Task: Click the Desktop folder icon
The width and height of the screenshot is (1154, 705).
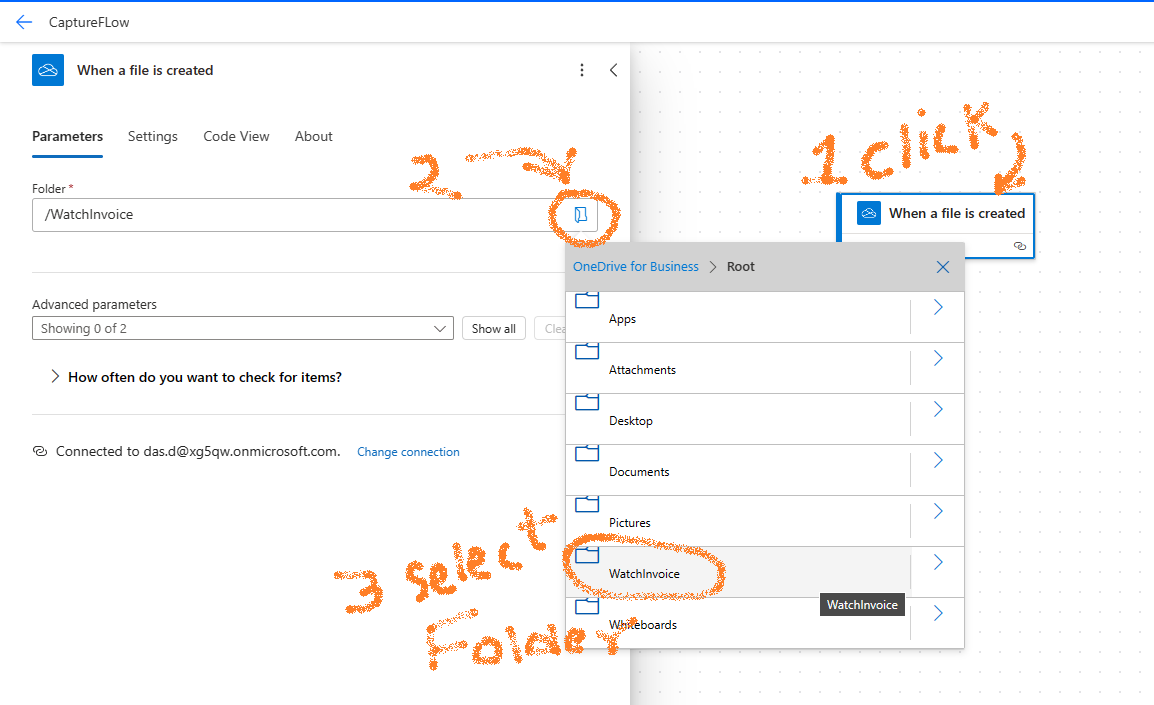Action: point(587,402)
